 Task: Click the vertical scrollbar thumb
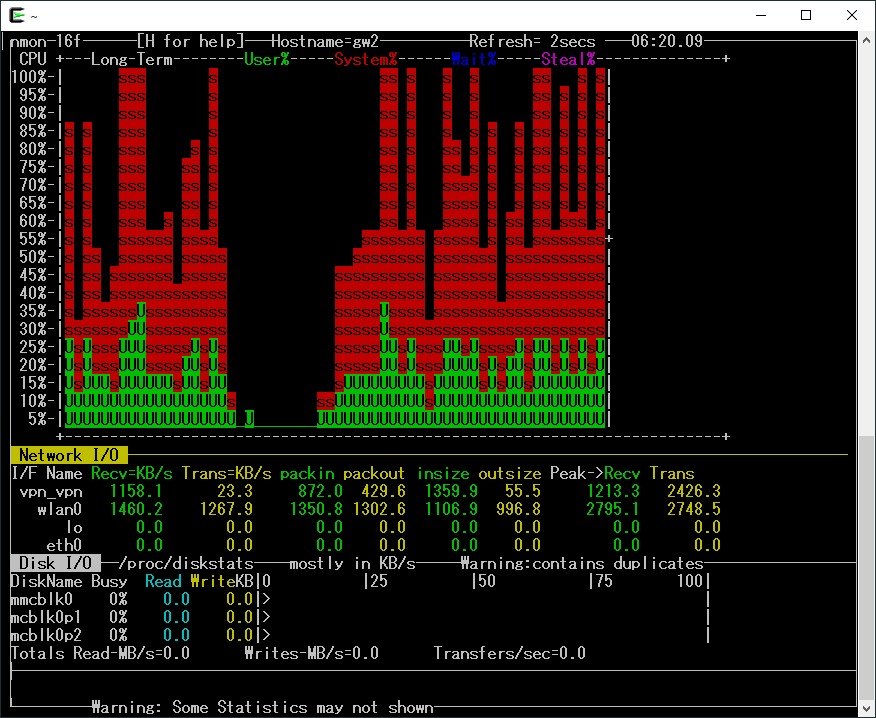tap(866, 567)
